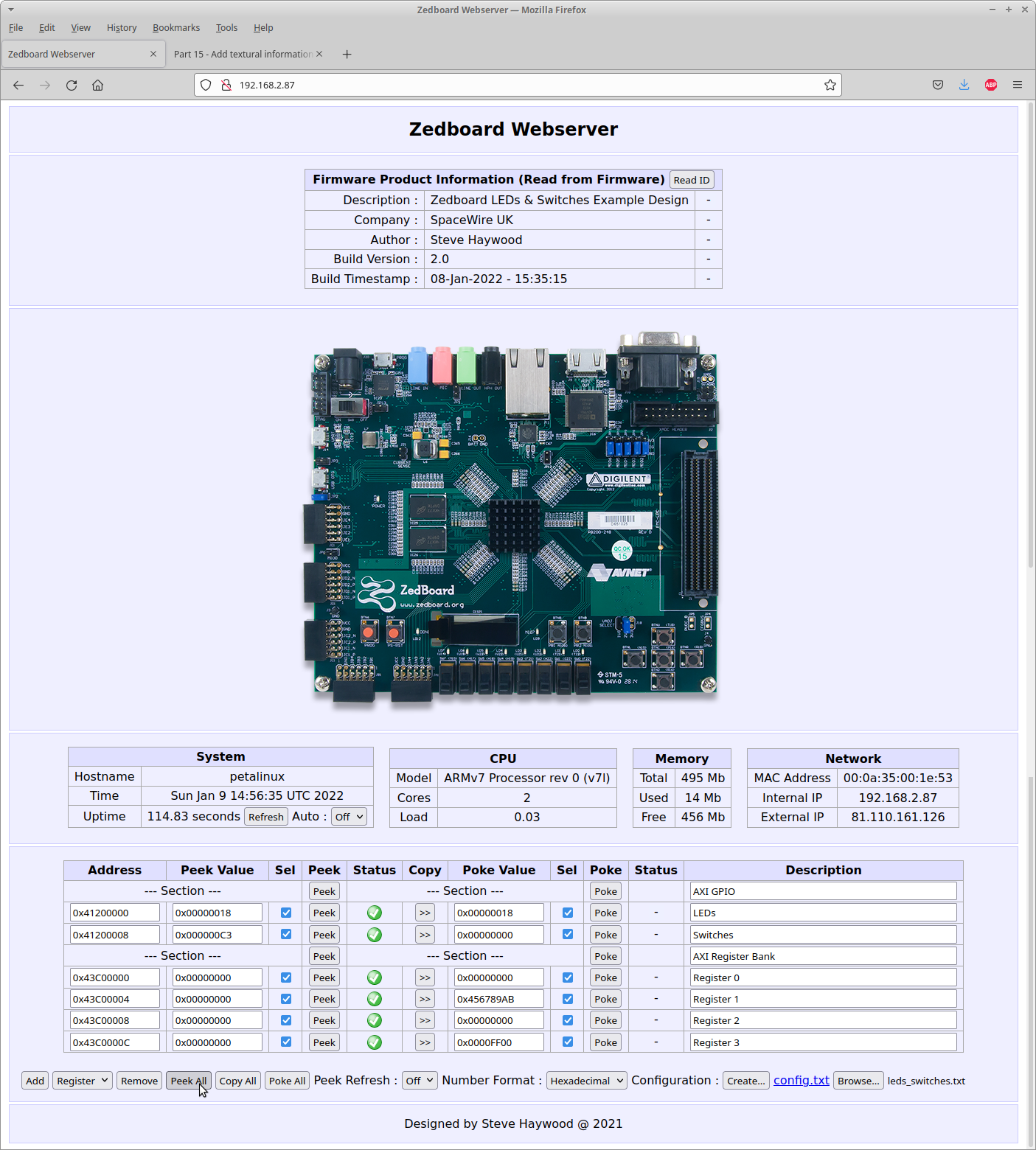
Task: Open the Firefox downloads icon
Action: tap(964, 86)
